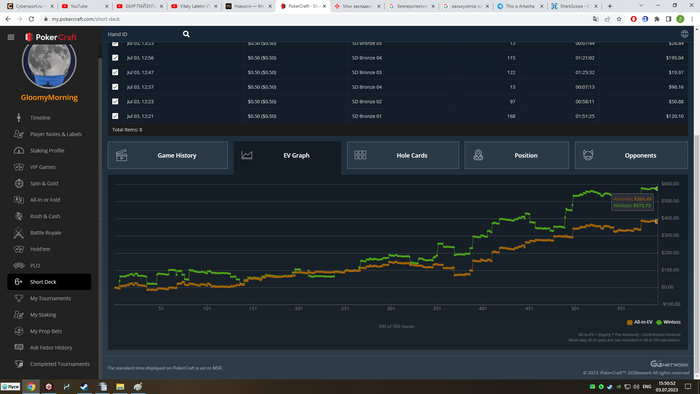Toggle the All-in EV series in legend
Viewport: 700px width, 394px height.
tap(640, 322)
